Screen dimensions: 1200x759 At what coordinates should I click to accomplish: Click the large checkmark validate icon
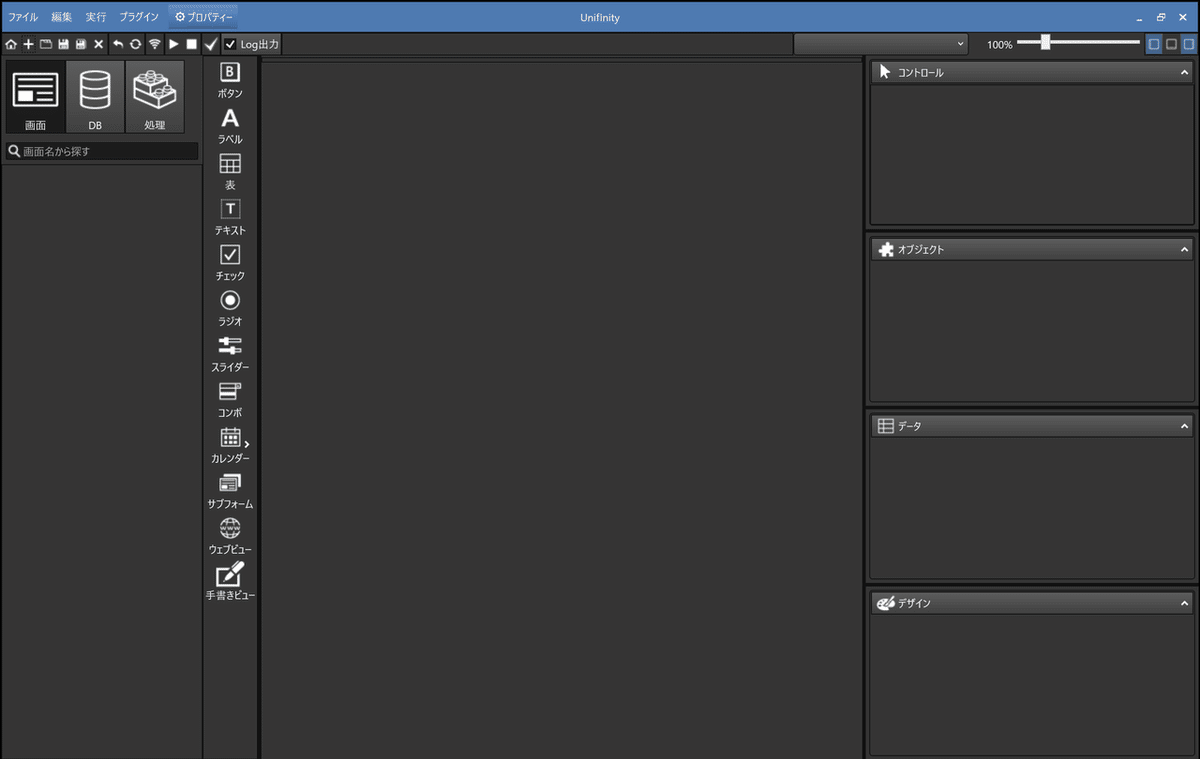point(210,45)
